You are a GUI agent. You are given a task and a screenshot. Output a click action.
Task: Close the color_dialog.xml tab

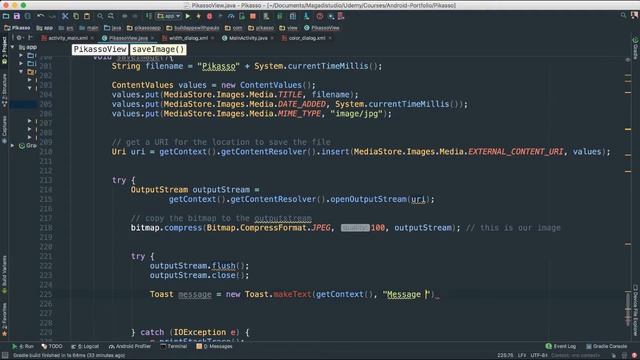click(330, 38)
